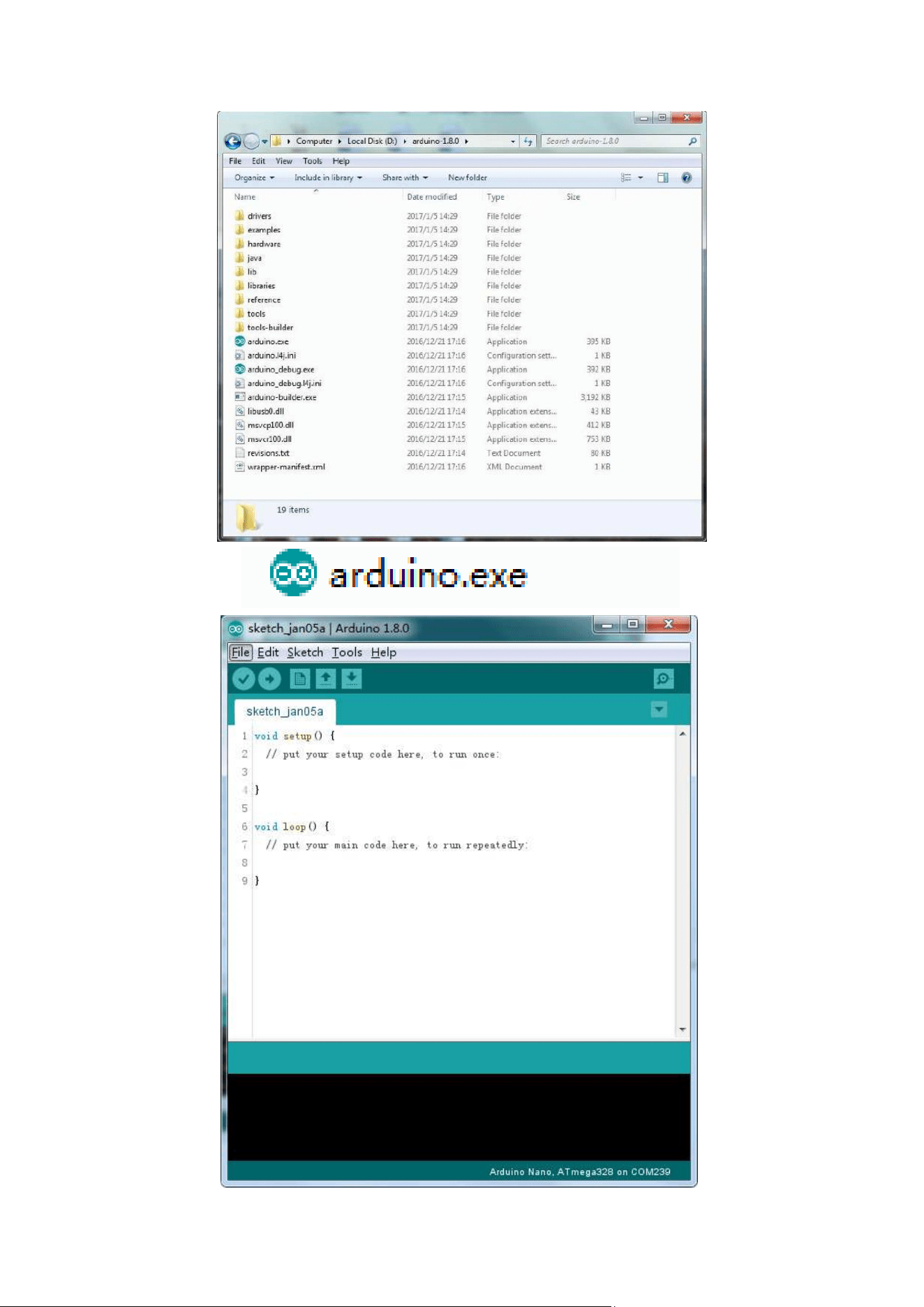Click the Explorer Forward navigation button
The height and width of the screenshot is (1307, 924).
point(251,141)
